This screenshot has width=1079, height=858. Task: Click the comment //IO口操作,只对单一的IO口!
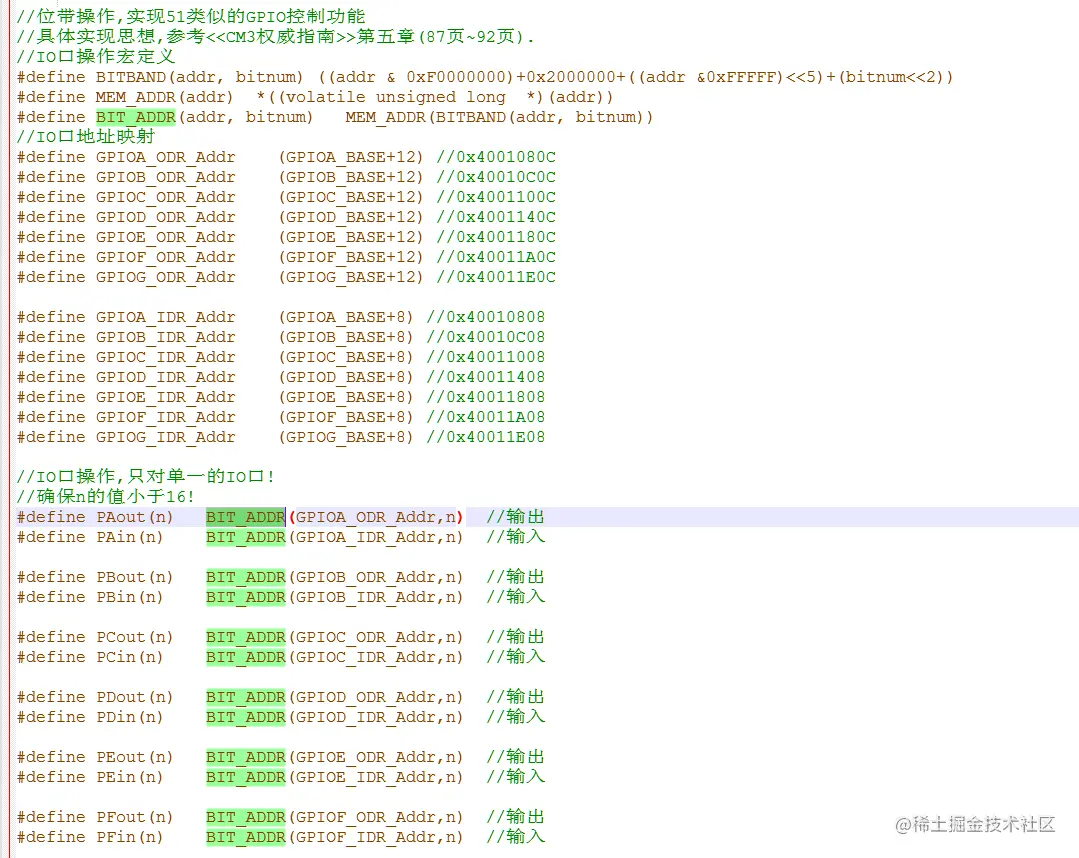coord(145,476)
